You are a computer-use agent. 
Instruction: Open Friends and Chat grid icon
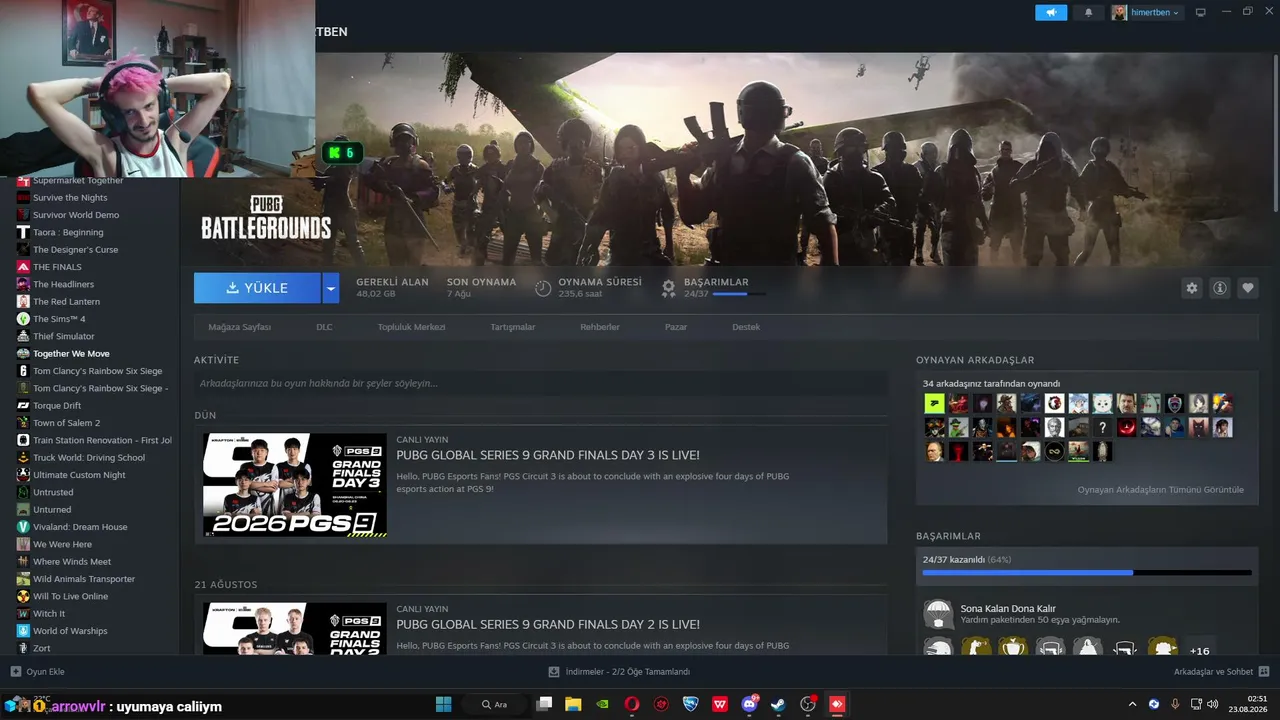1263,672
